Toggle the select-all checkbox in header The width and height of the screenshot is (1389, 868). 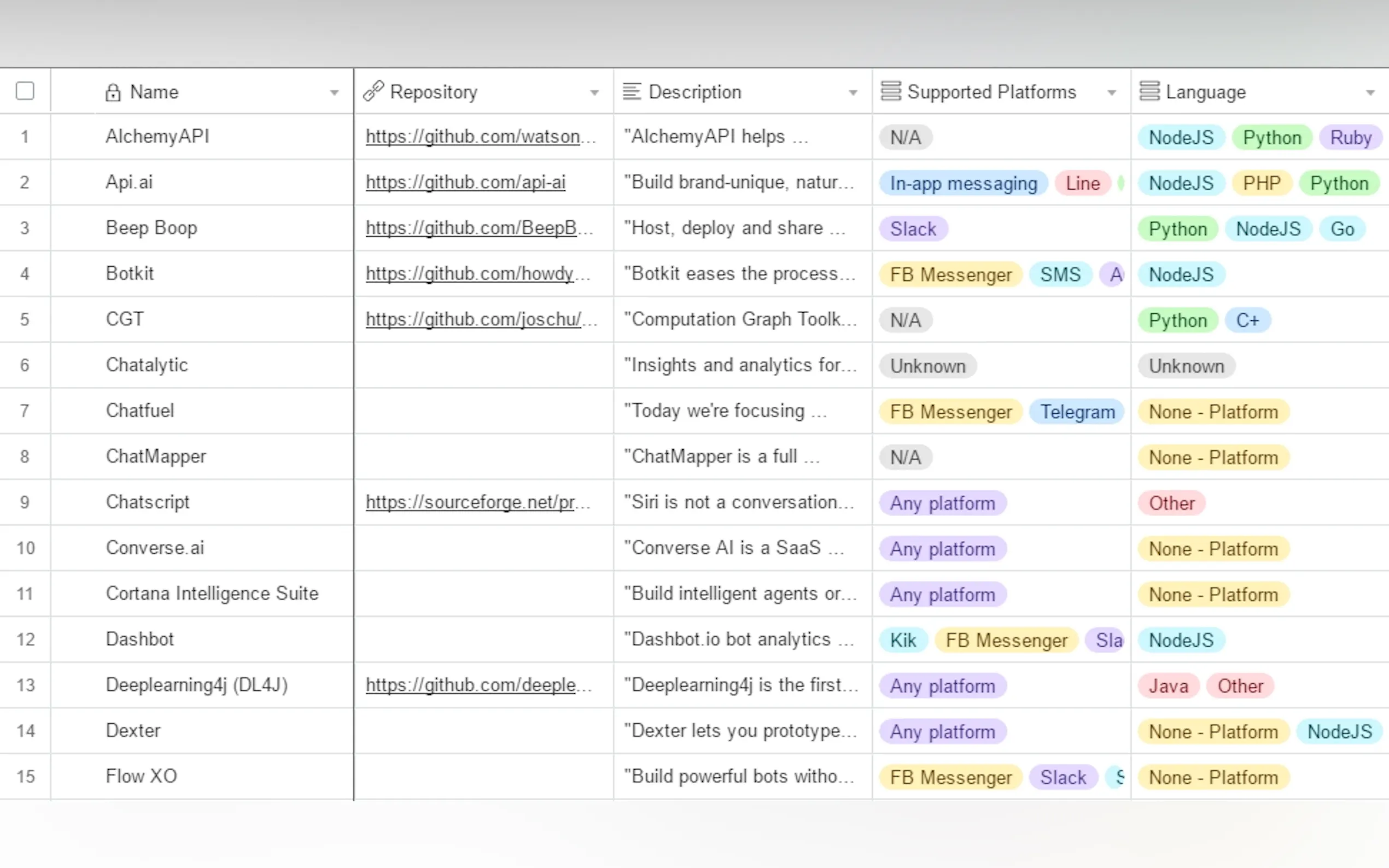(25, 91)
